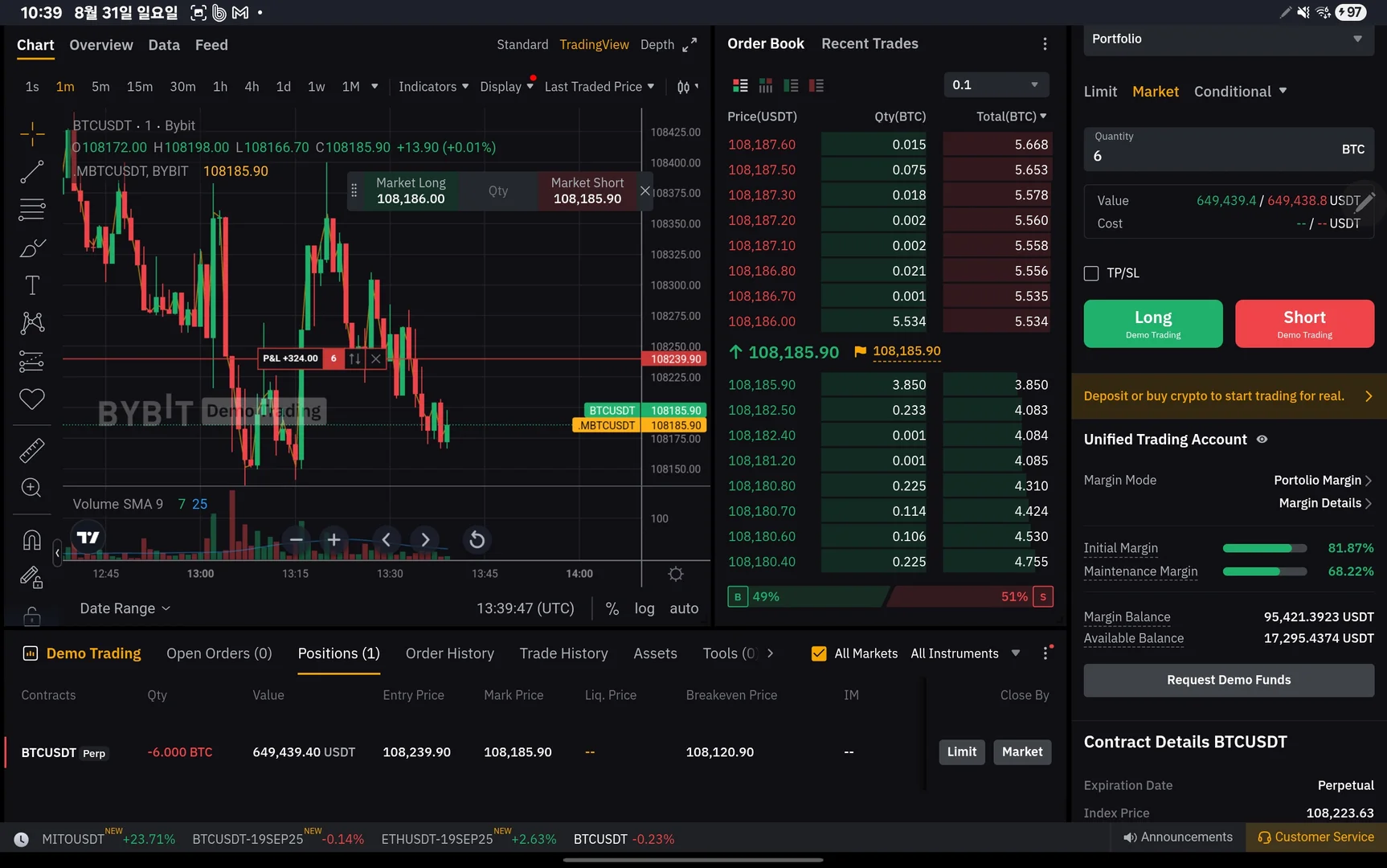Screen dimensions: 1387x868
Task: Enable the TP/SL checkbox
Action: tap(1091, 273)
